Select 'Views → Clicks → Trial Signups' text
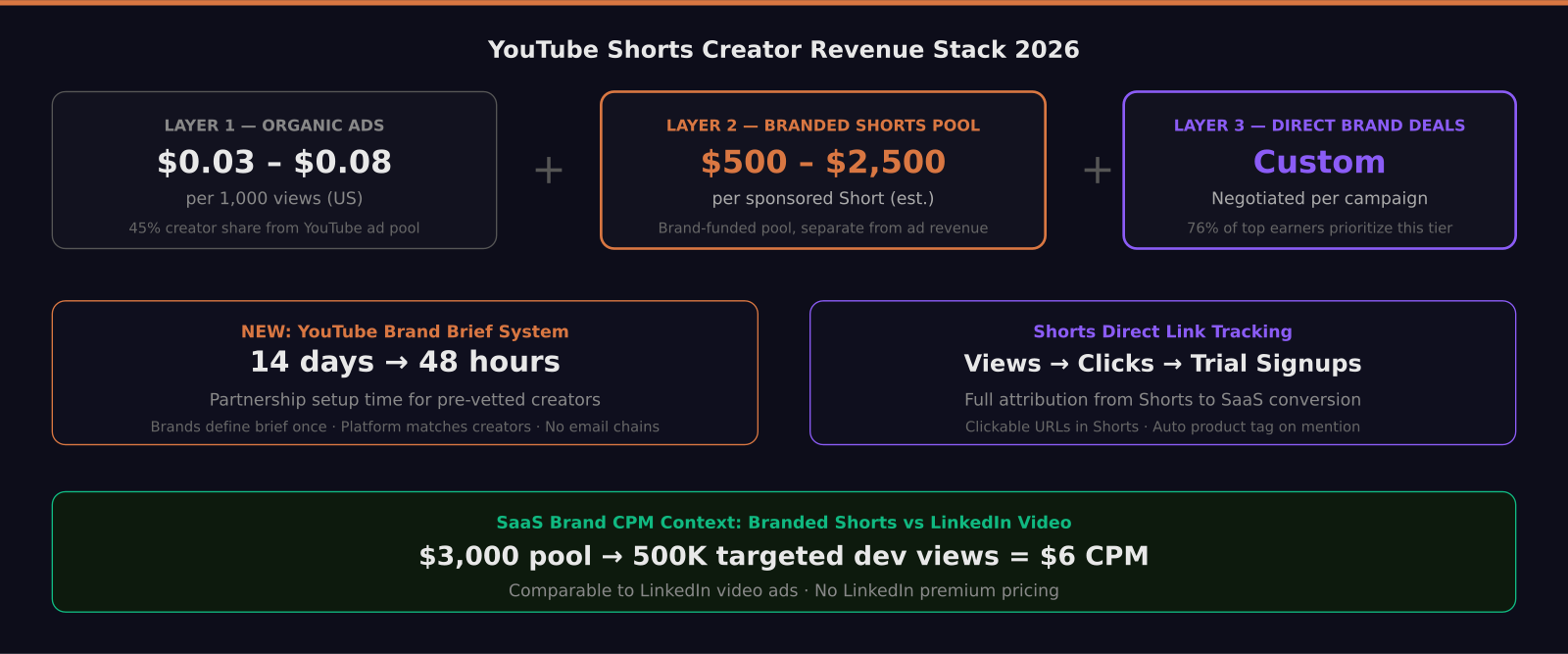This screenshot has height=654, width=1568. click(x=1163, y=364)
